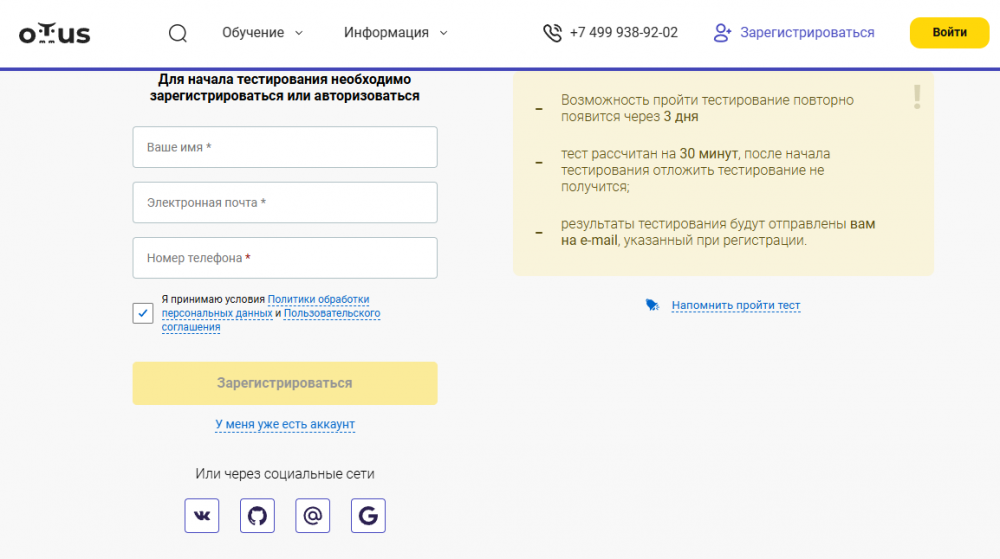Viewport: 1000px width, 559px height.
Task: Click the large Зарегистрироваться form button
Action: [285, 383]
